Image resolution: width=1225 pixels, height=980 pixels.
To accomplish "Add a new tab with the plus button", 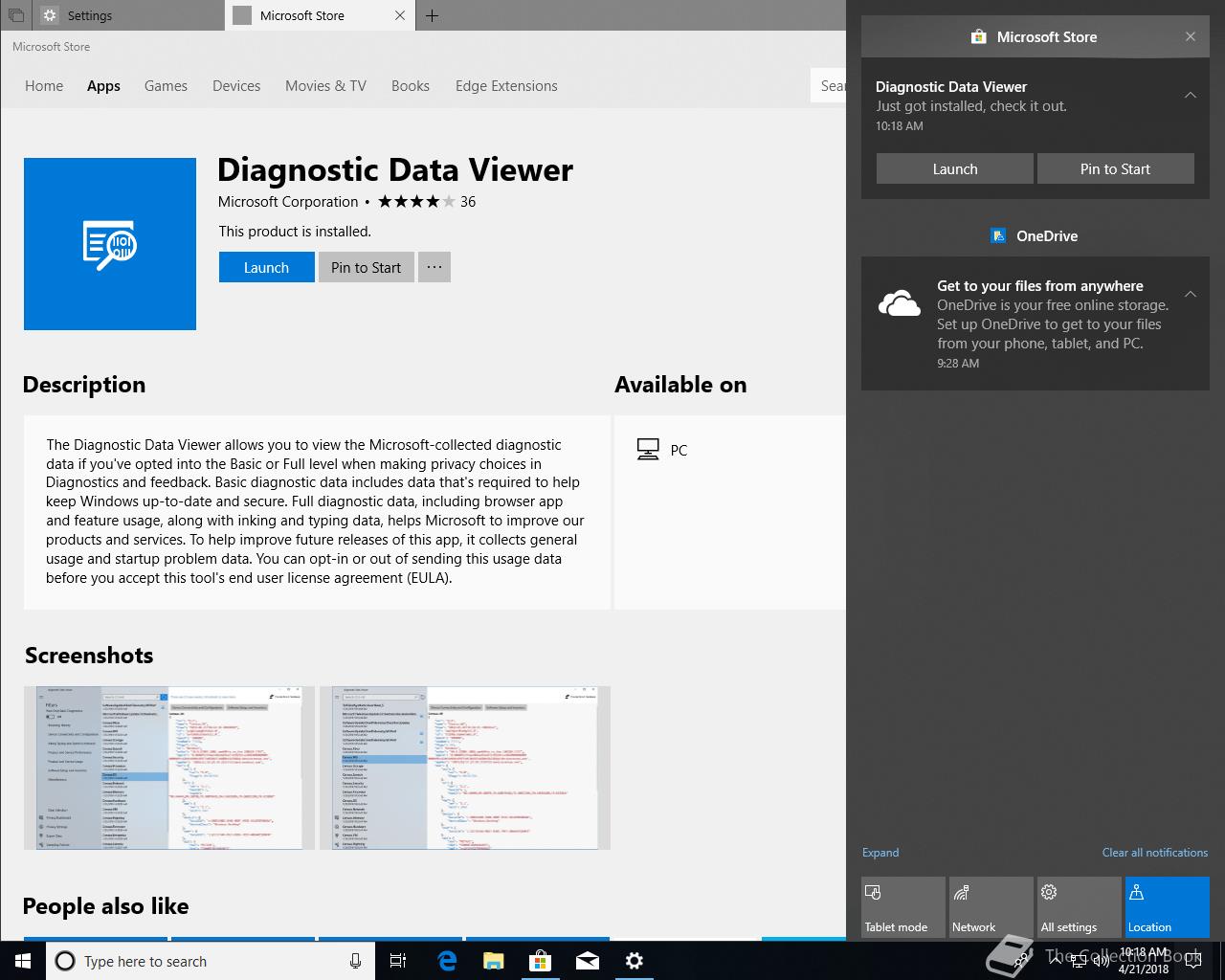I will 432,15.
